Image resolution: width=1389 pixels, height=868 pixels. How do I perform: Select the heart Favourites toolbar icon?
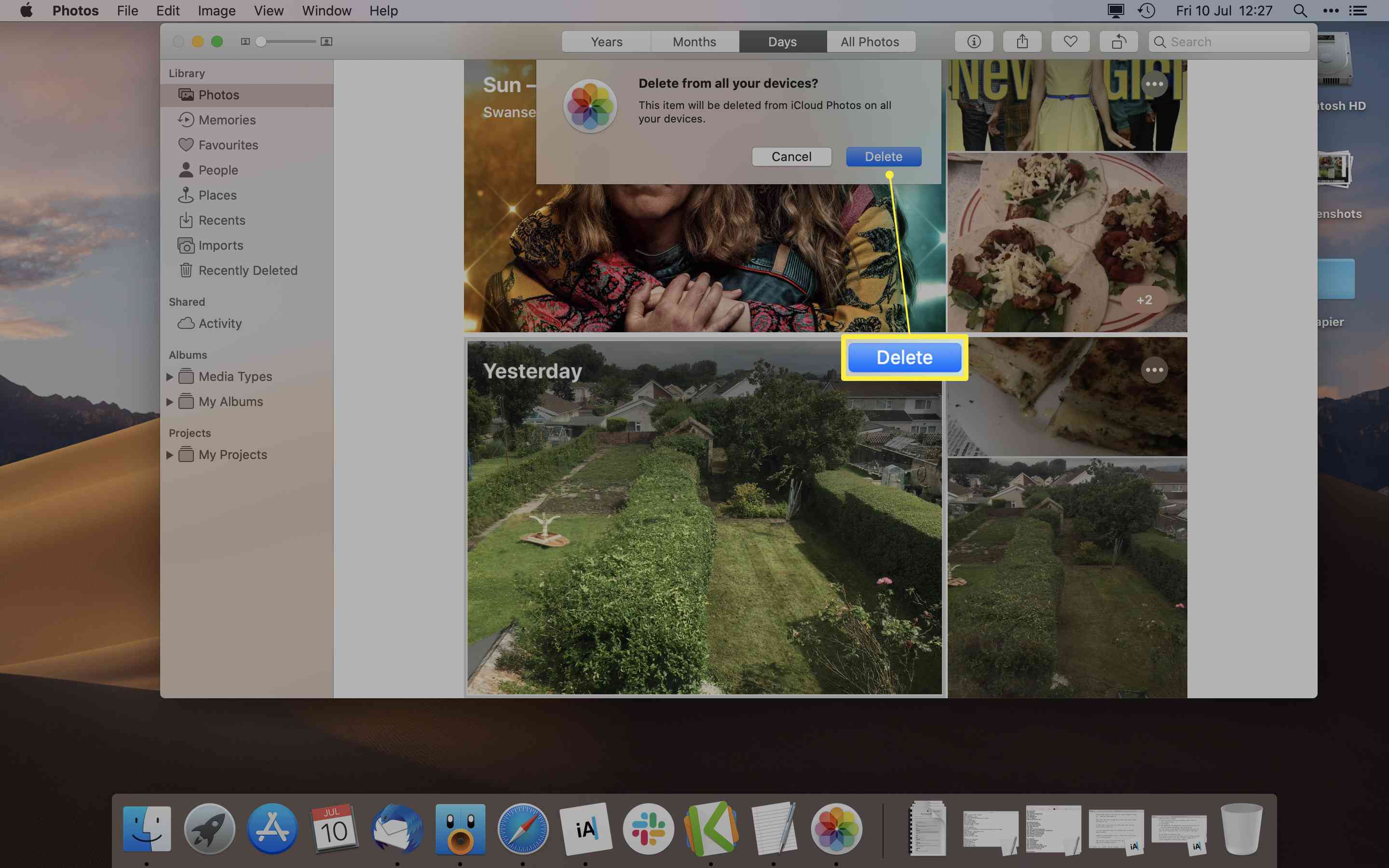coord(1070,41)
